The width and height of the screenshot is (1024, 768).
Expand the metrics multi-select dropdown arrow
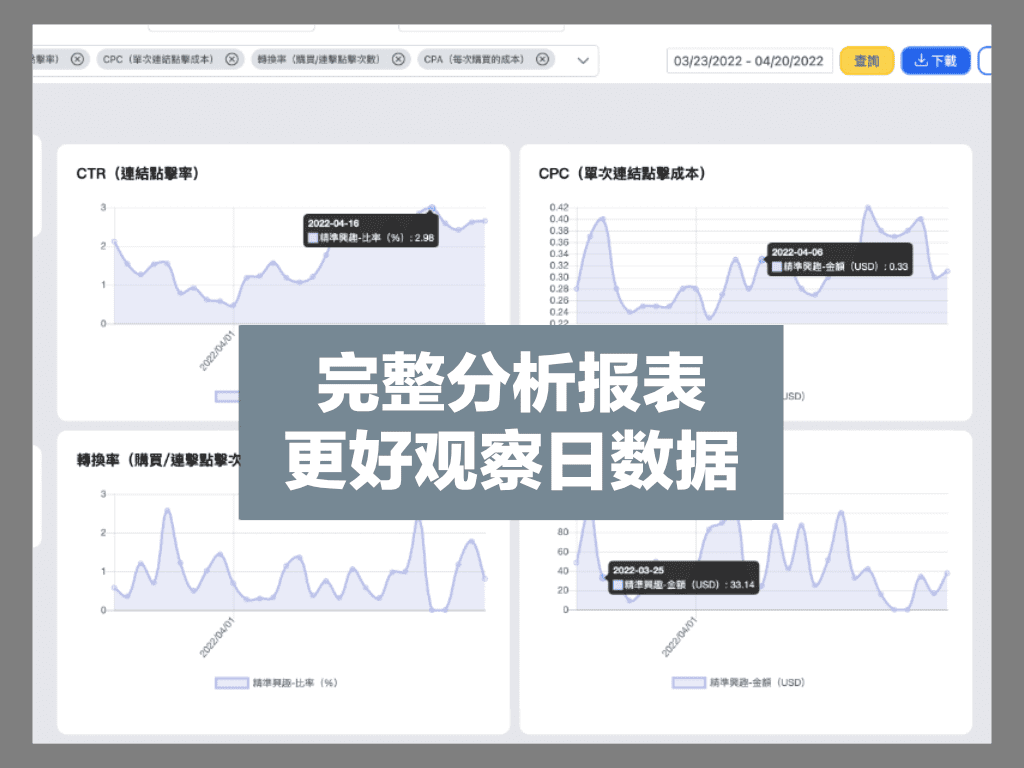click(583, 61)
